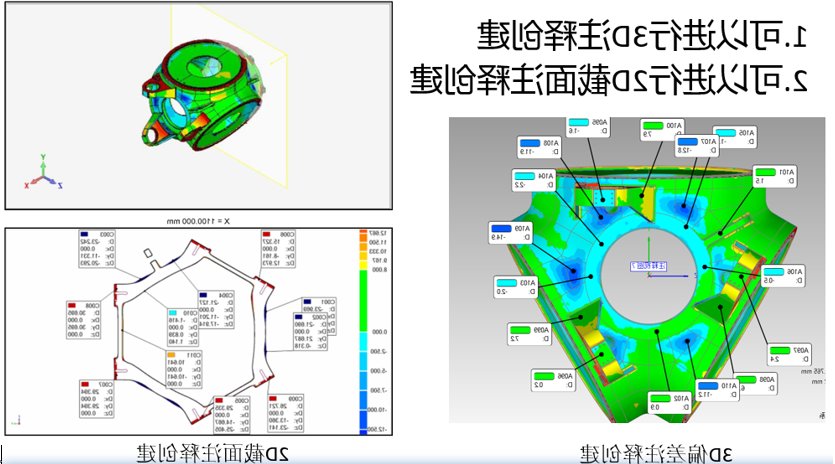
Task: Select the A109 deviation label
Action: click(x=512, y=232)
